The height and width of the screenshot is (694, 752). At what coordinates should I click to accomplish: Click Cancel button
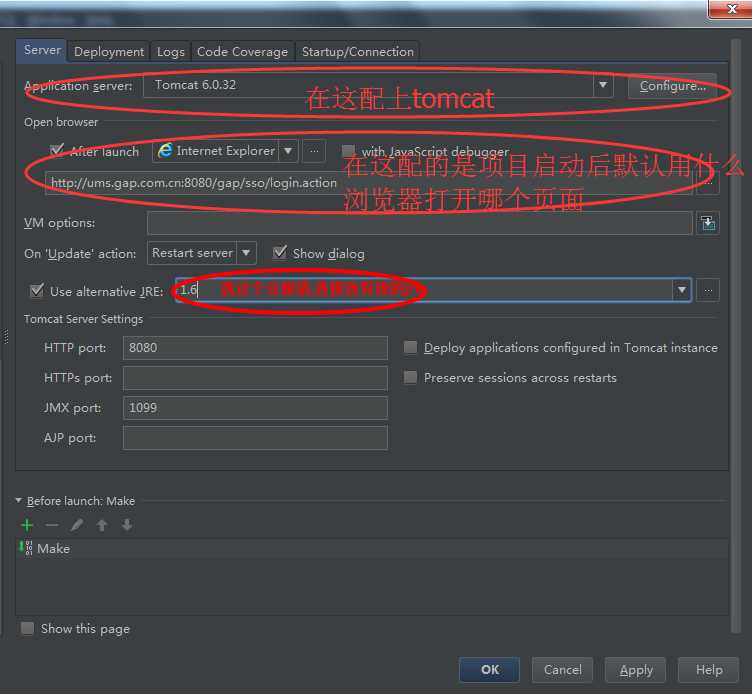tap(563, 670)
